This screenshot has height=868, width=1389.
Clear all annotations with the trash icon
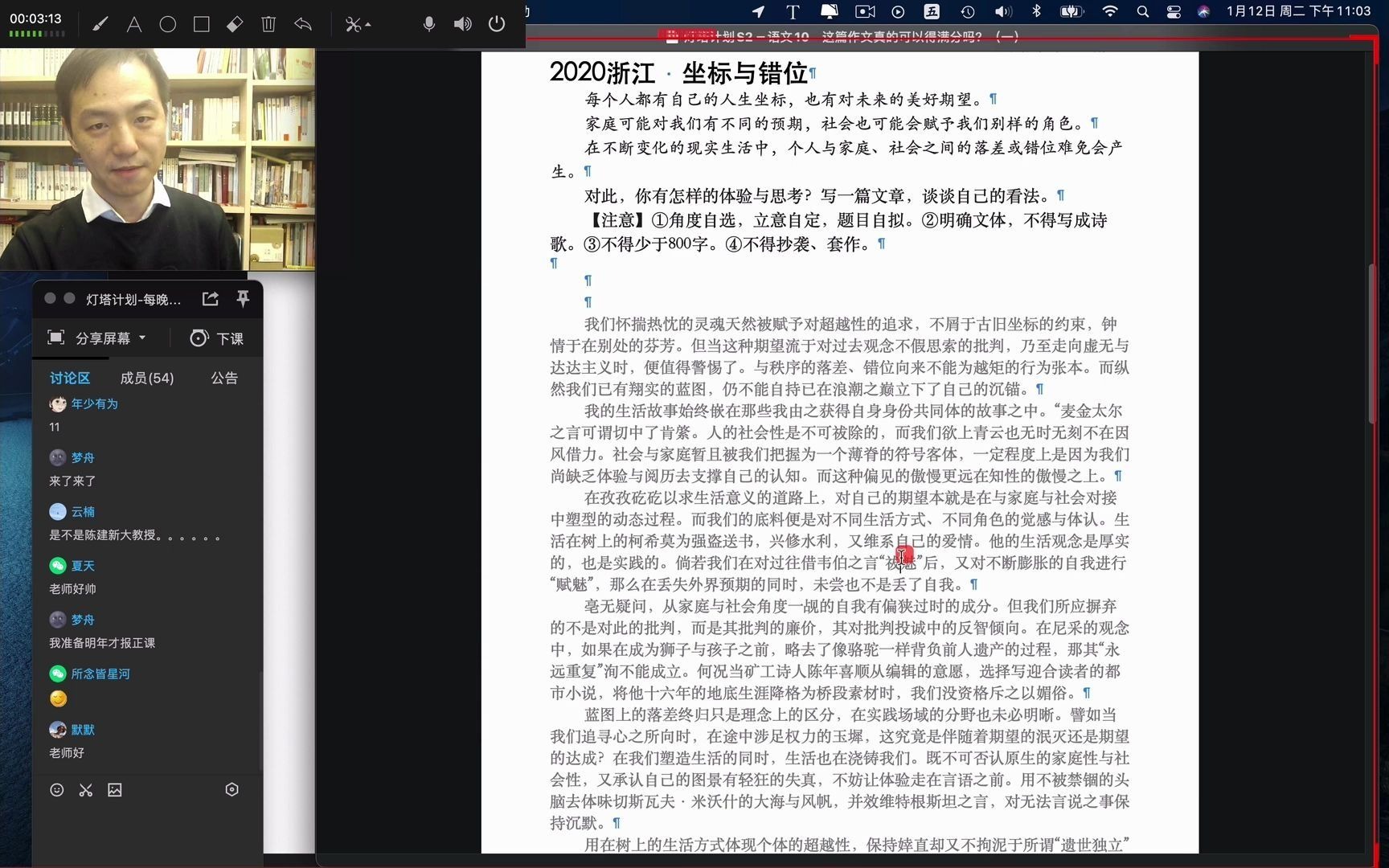[x=268, y=23]
